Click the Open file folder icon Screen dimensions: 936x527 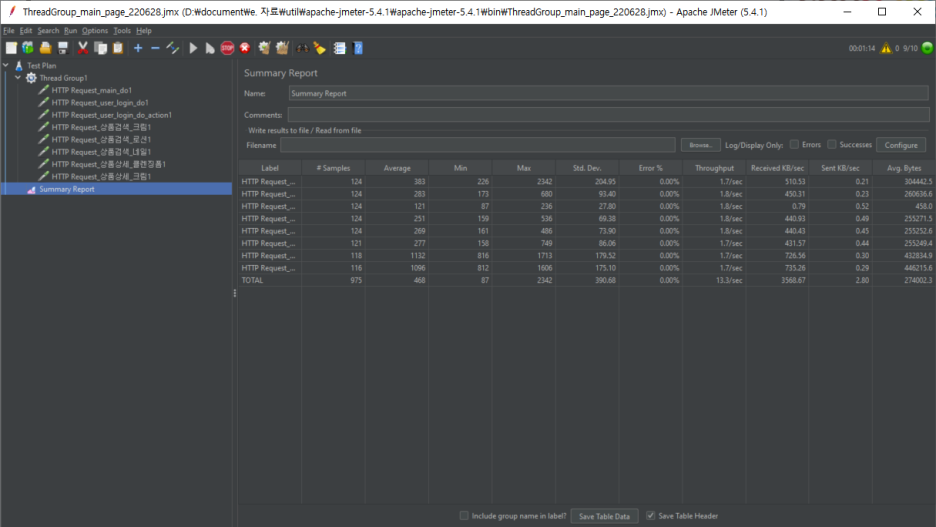click(45, 48)
